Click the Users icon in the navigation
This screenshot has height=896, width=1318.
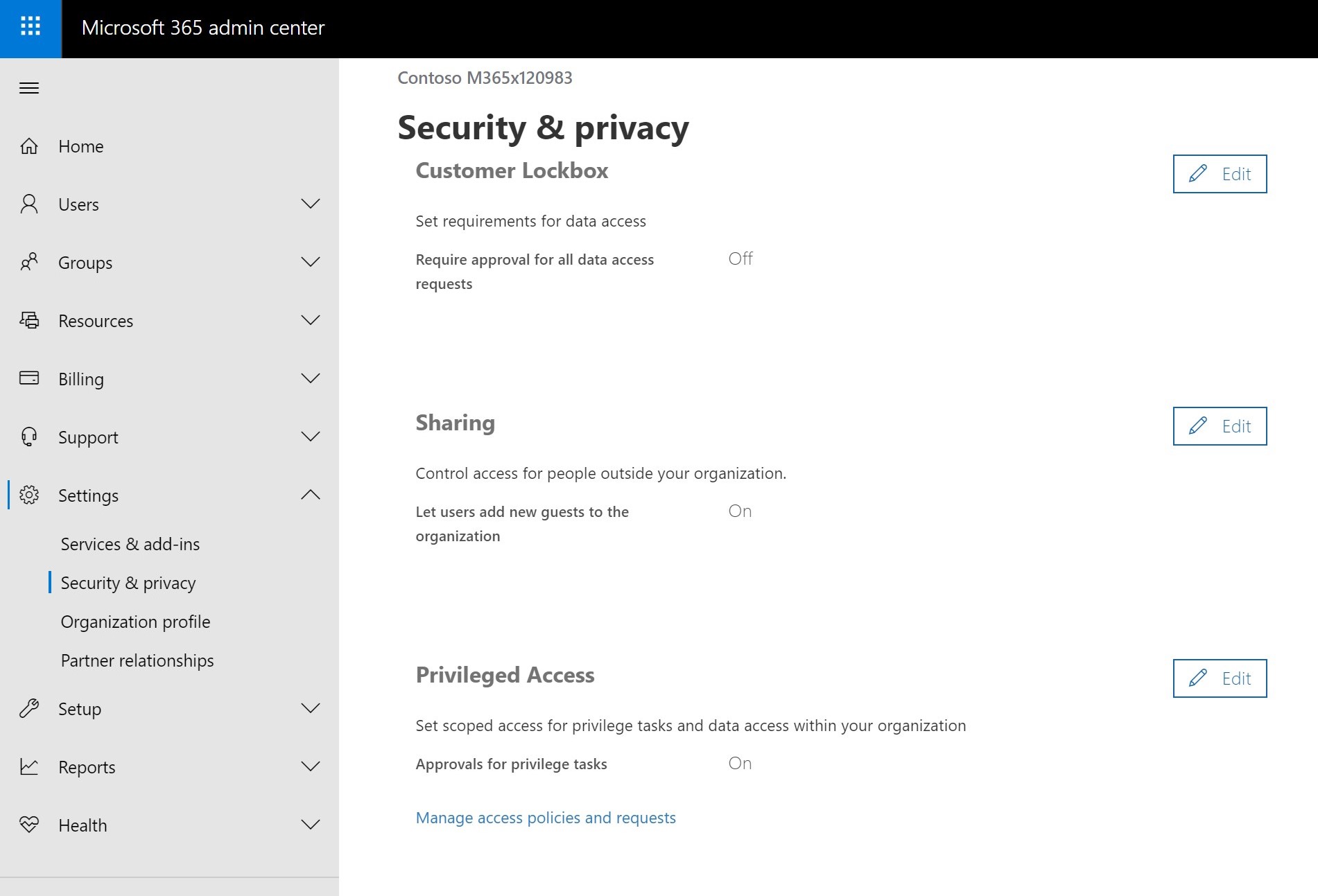coord(29,204)
